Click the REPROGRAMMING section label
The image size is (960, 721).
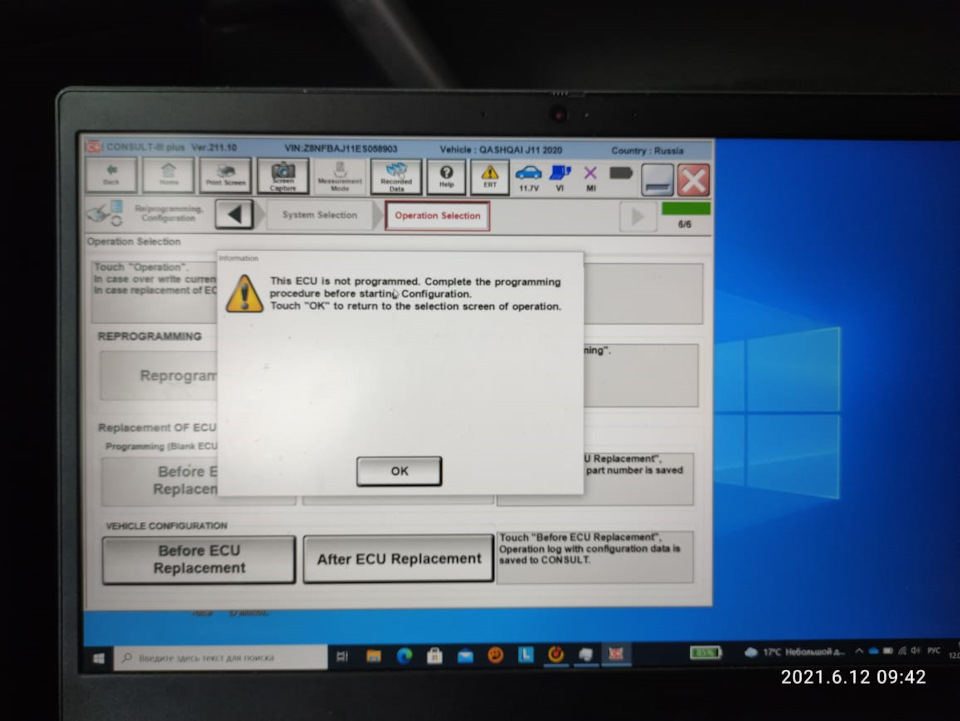point(149,337)
